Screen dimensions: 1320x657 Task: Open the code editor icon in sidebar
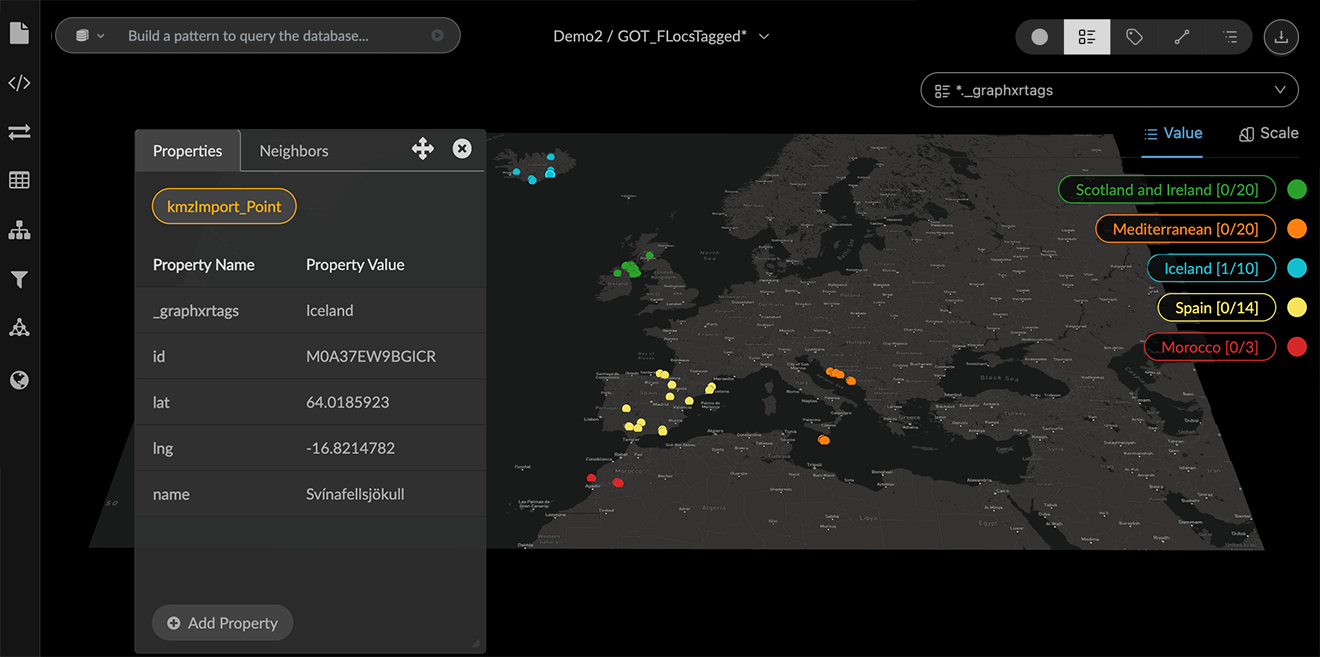(x=19, y=83)
